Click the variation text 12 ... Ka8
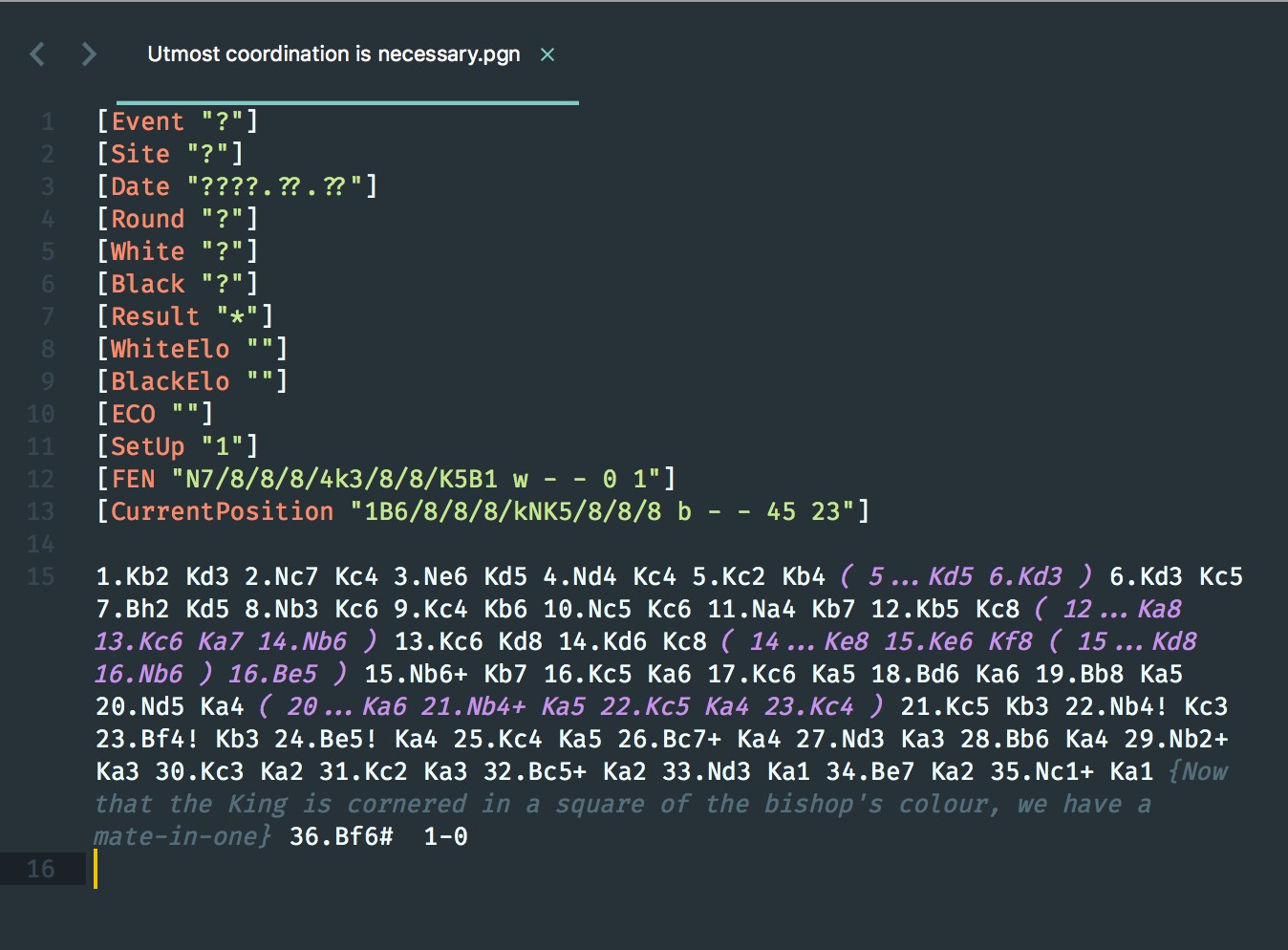Image resolution: width=1288 pixels, height=950 pixels. coord(1123,609)
